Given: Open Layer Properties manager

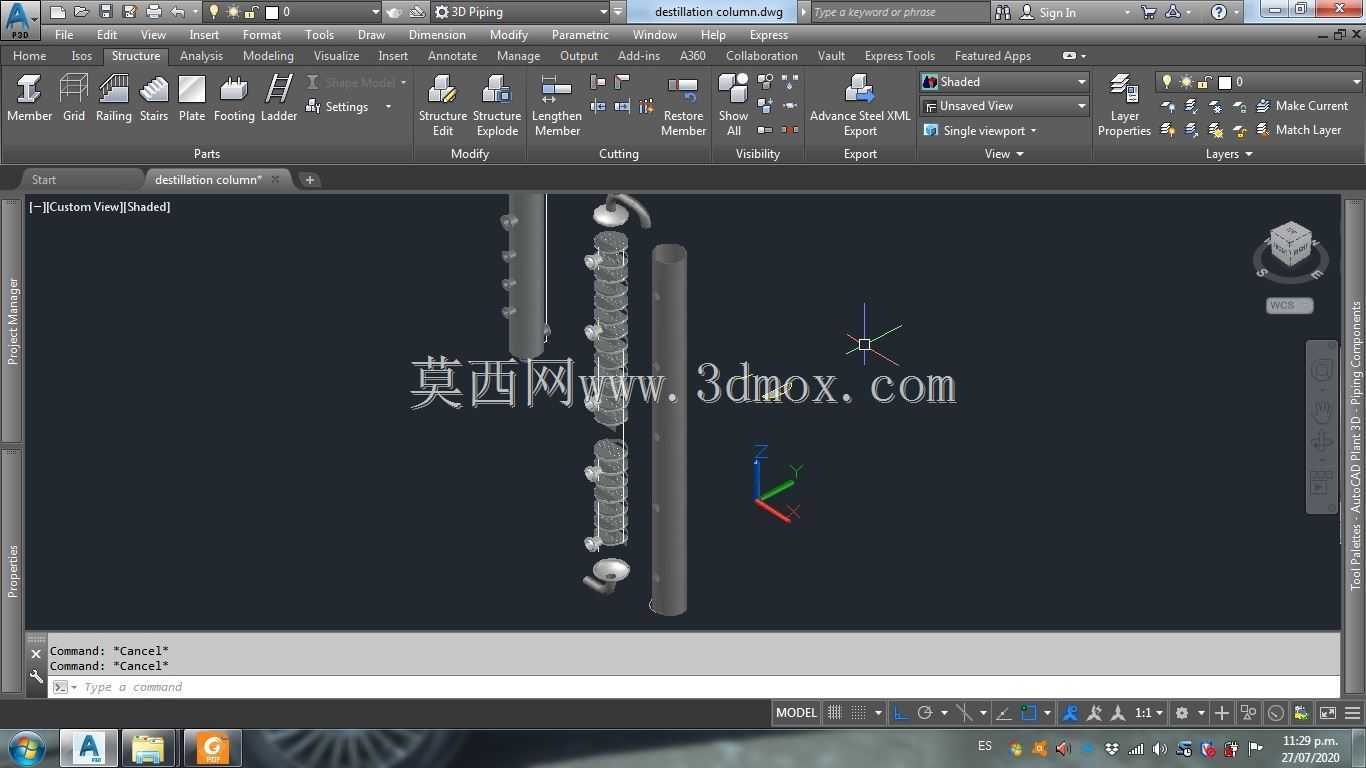Looking at the screenshot, I should click(1124, 106).
